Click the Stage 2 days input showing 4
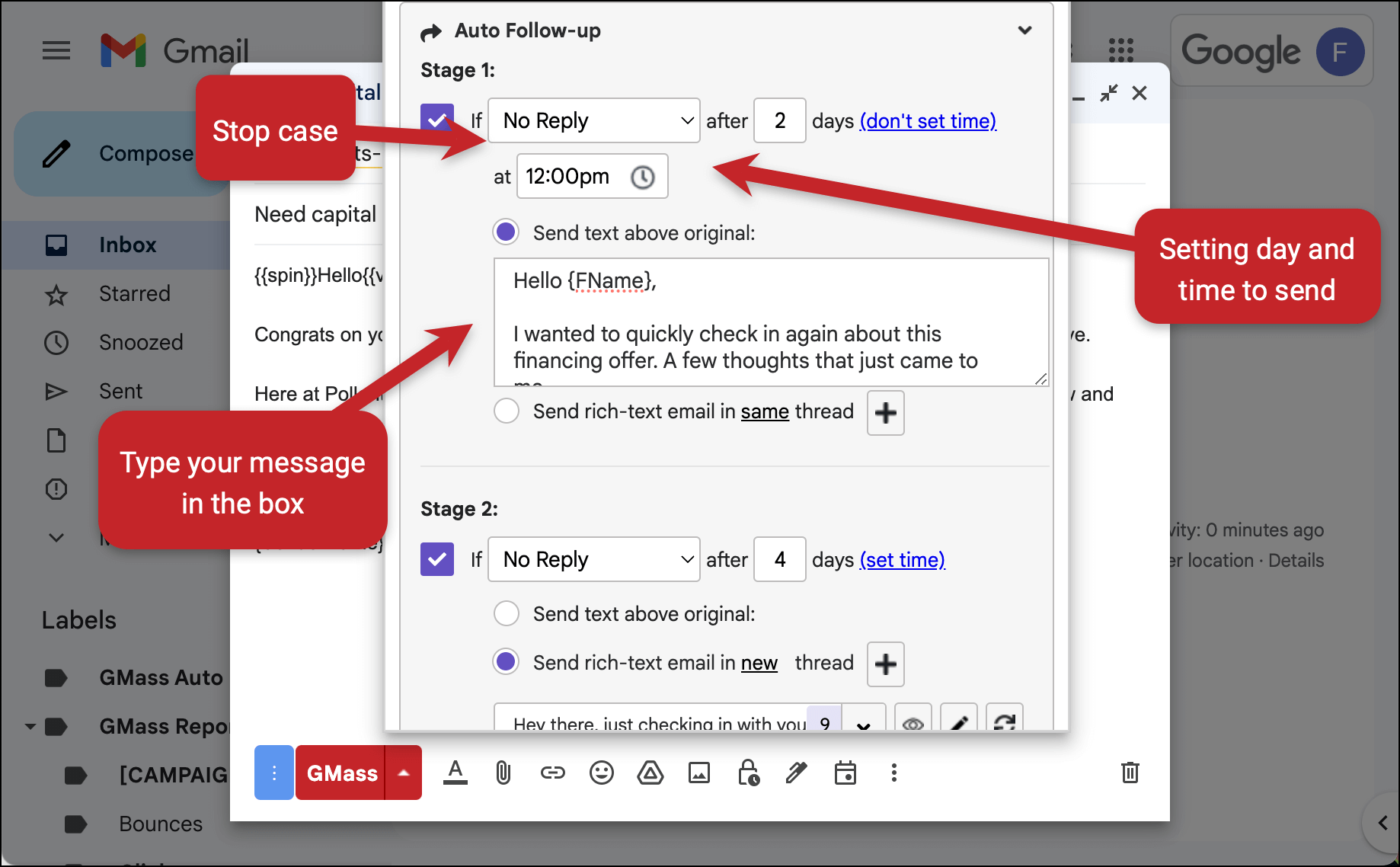 coord(780,559)
